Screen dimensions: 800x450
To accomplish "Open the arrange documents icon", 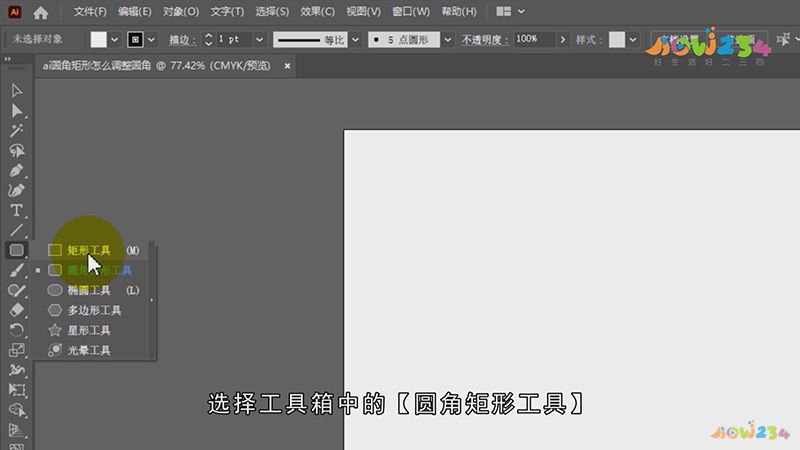I will pos(504,11).
